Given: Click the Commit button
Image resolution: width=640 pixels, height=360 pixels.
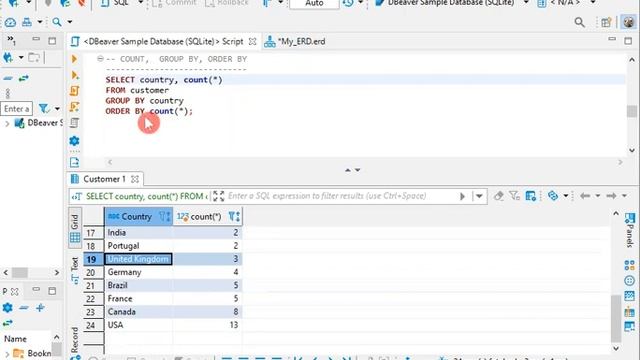Looking at the screenshot, I should pyautogui.click(x=174, y=3).
